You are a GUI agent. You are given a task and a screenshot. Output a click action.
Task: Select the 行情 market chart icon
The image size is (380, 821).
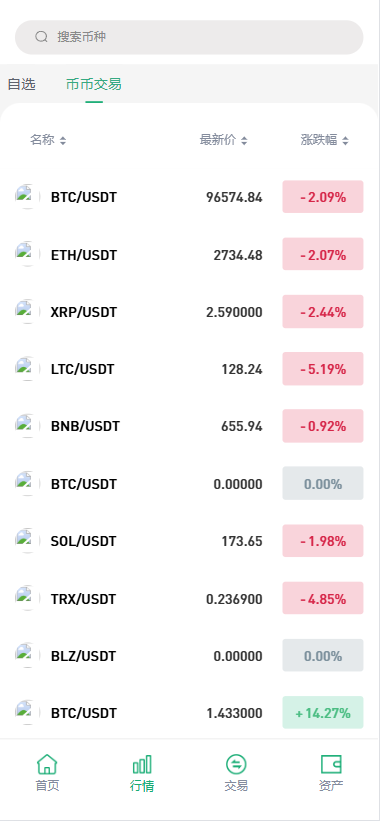click(x=142, y=764)
